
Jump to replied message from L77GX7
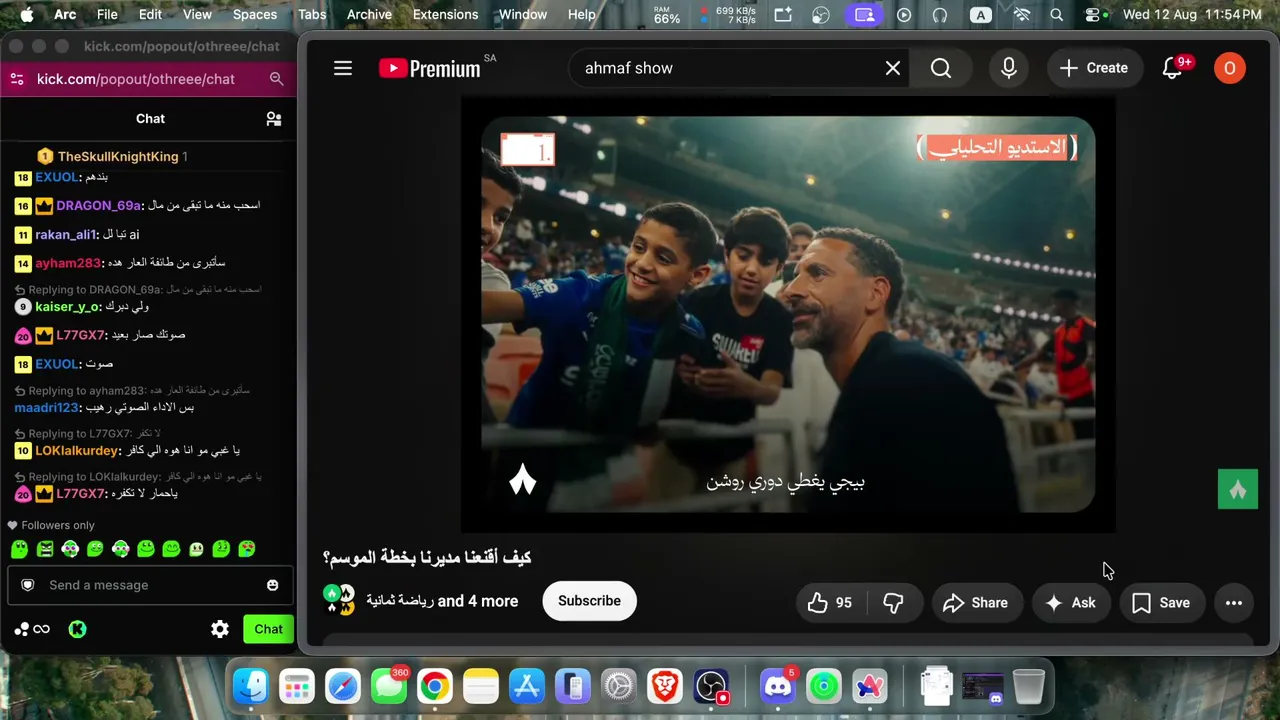pyautogui.click(x=88, y=434)
